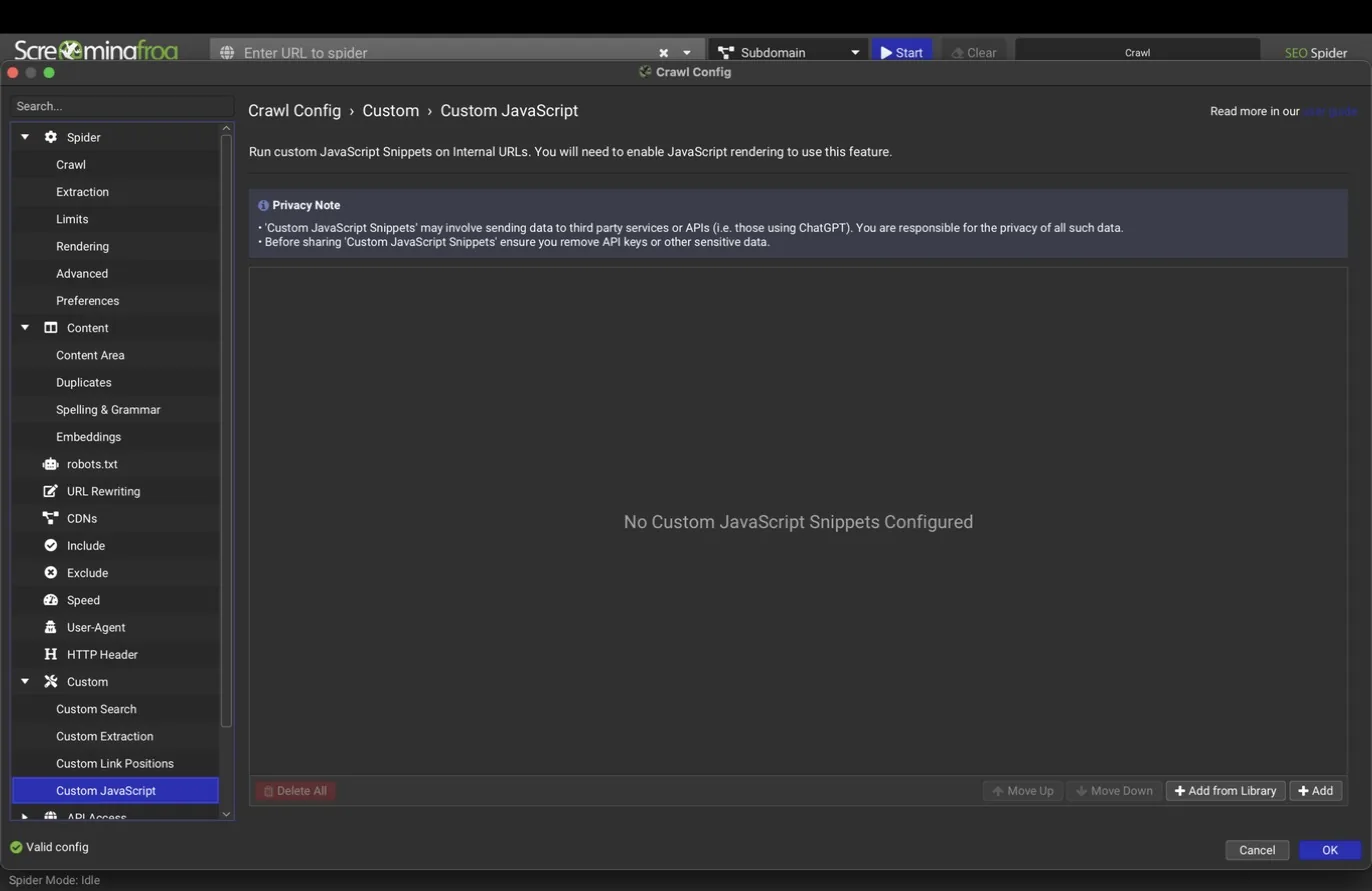Select the Custom JavaScript tree item

point(115,790)
